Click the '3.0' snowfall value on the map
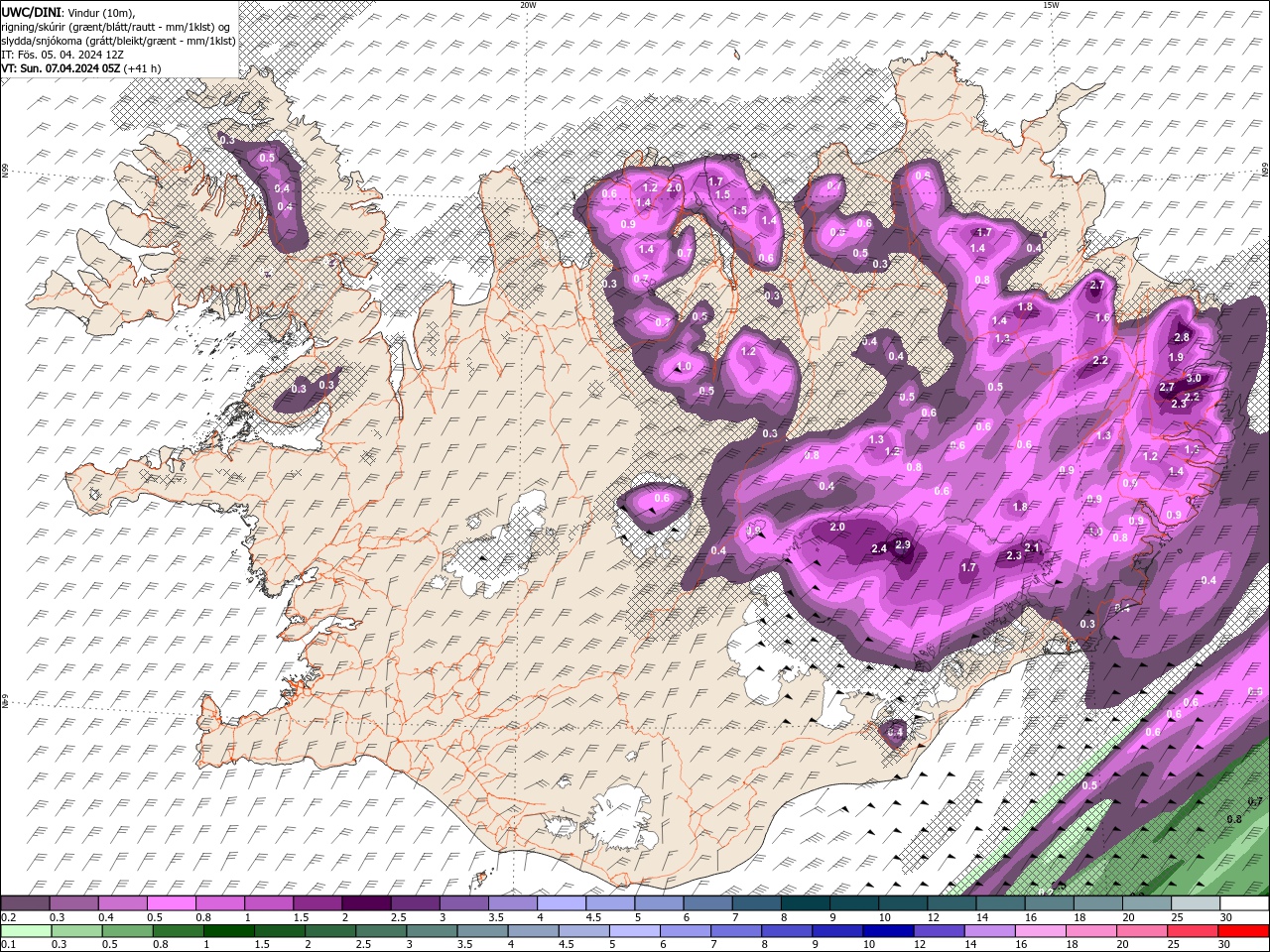The width and height of the screenshot is (1270, 952). (1194, 378)
